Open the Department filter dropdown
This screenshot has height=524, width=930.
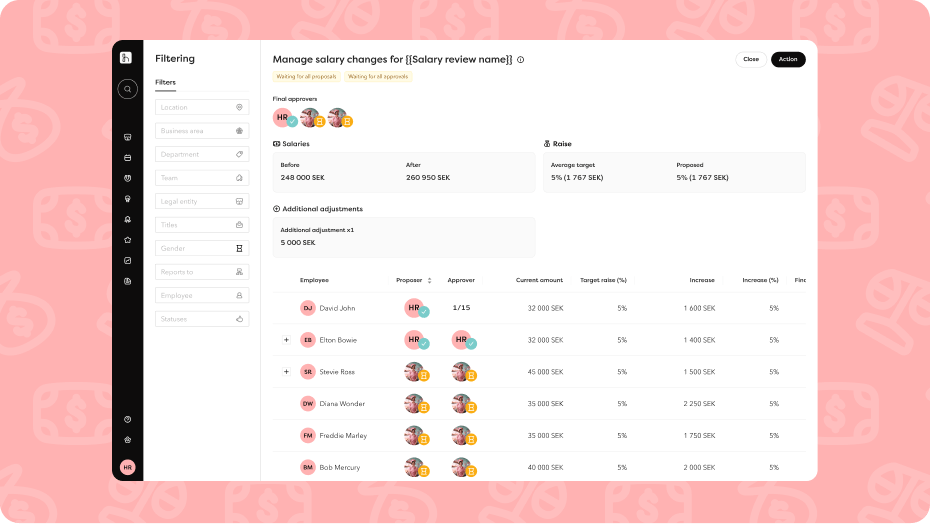(202, 154)
